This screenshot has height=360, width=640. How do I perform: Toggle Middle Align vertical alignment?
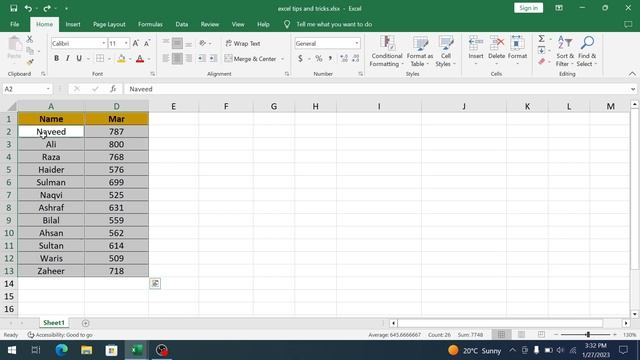pyautogui.click(x=177, y=43)
